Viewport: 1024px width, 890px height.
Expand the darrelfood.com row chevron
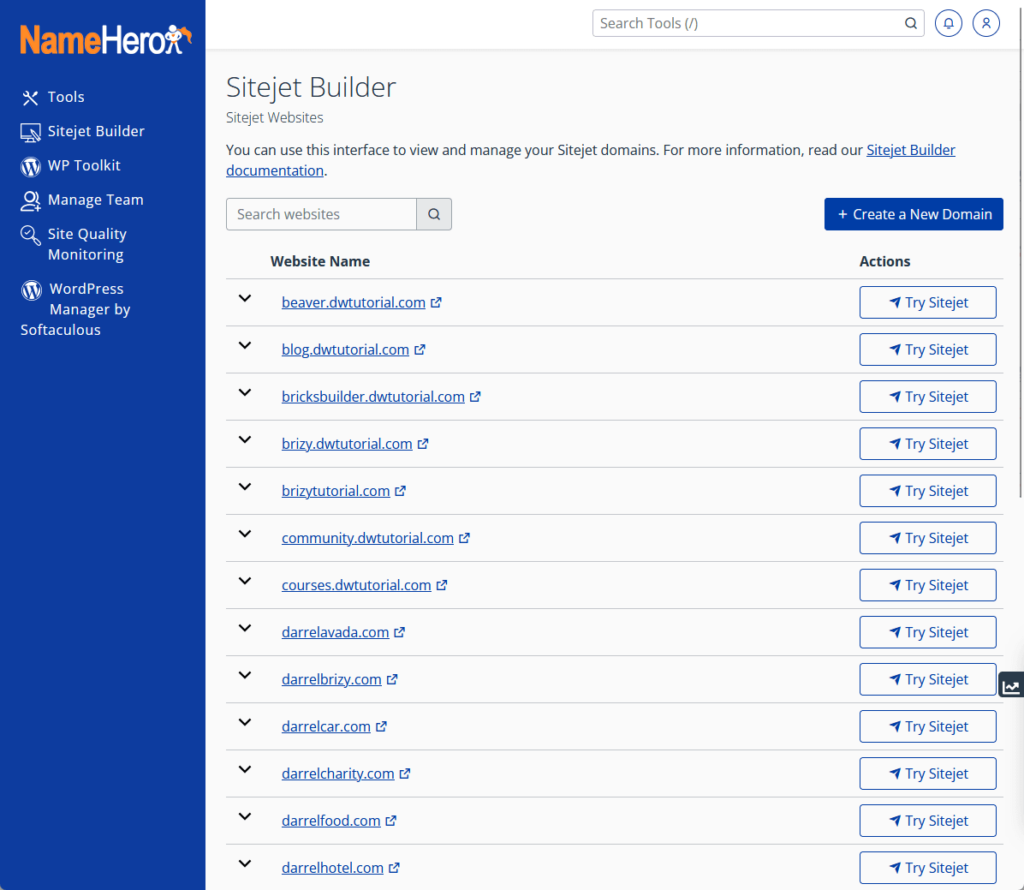click(x=245, y=816)
